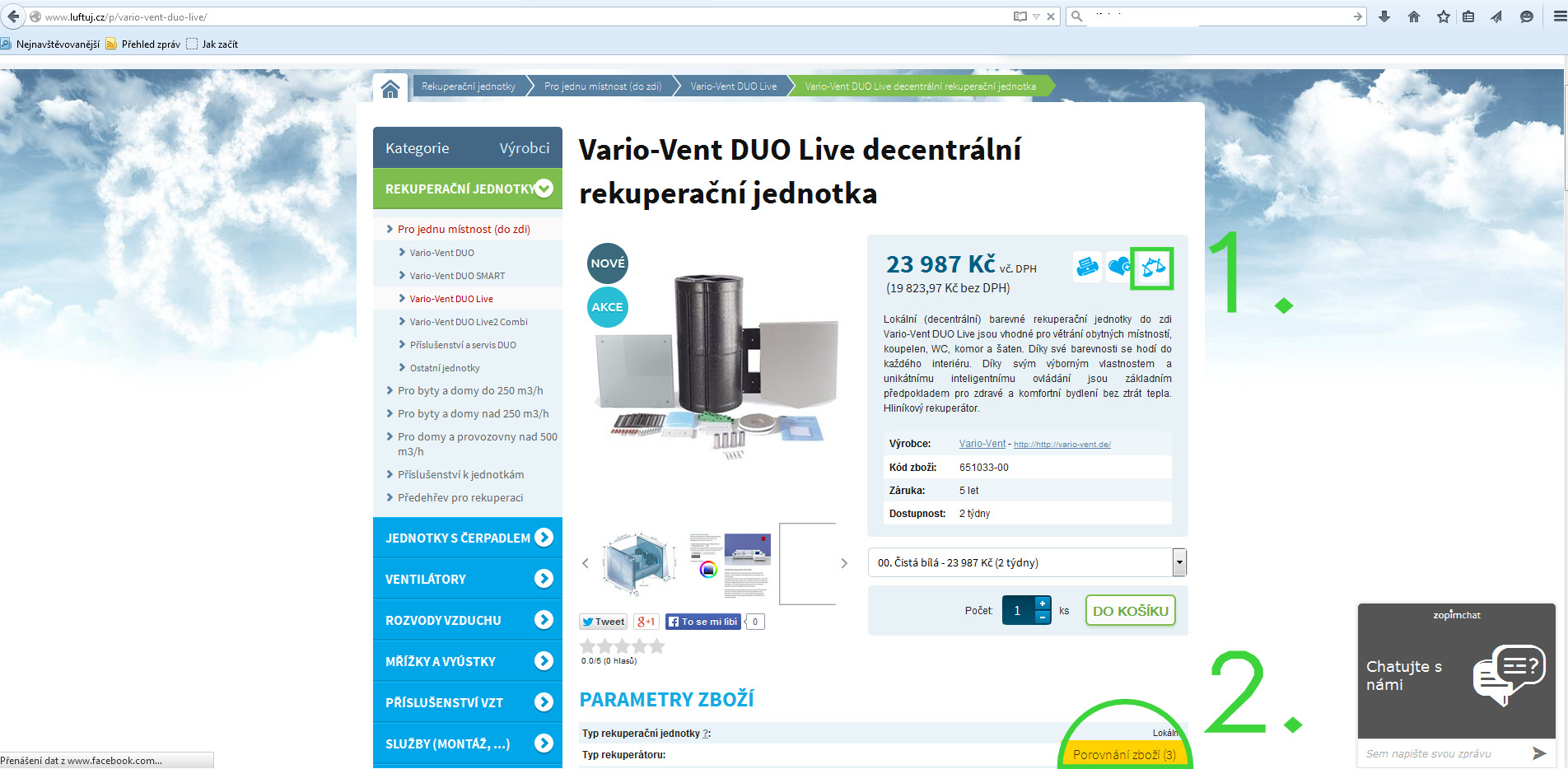The height and width of the screenshot is (769, 1568).
Task: Rate product with the fifth star
Action: point(656,646)
